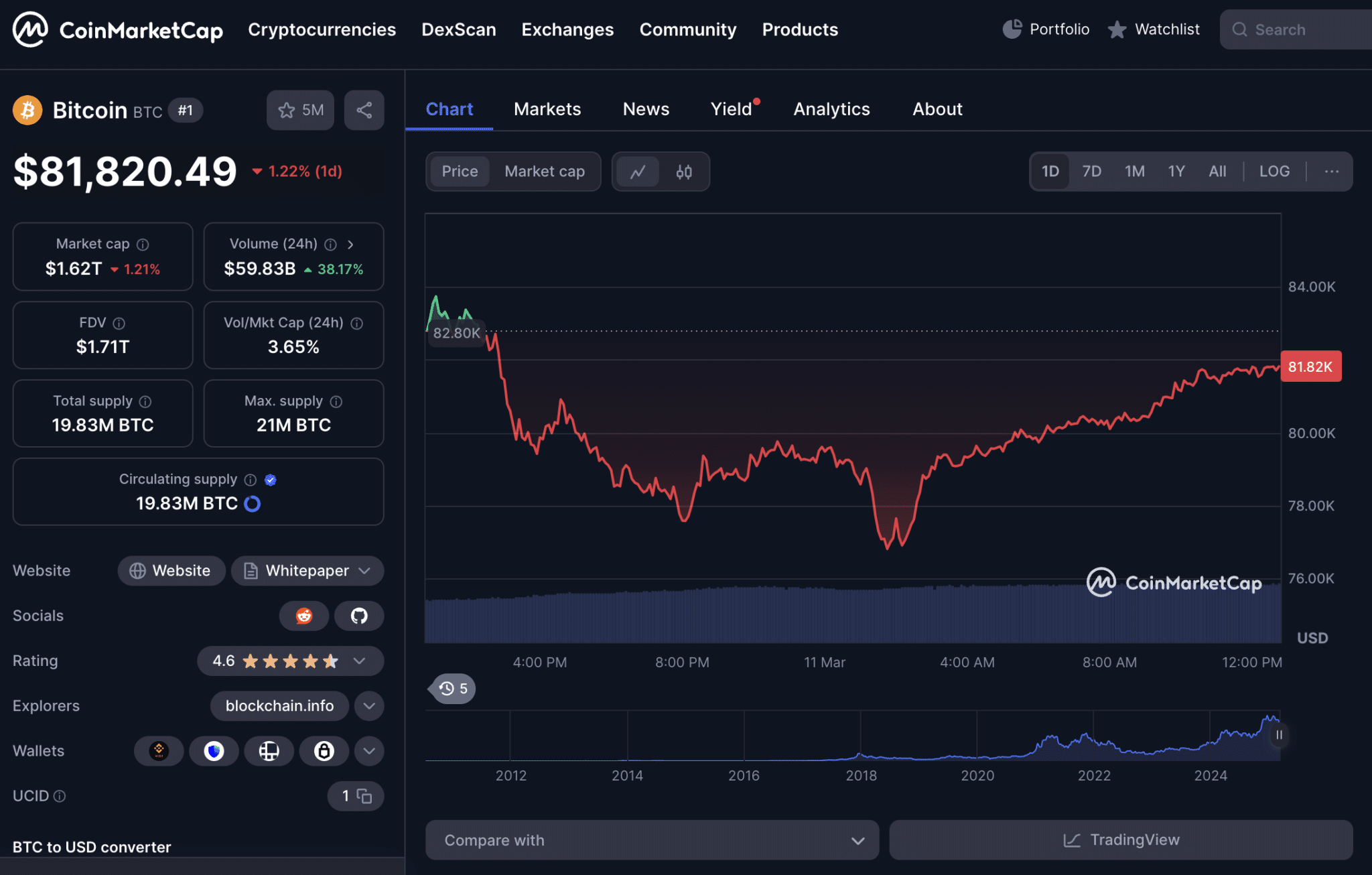This screenshot has width=1372, height=875.
Task: Select line chart view
Action: [638, 172]
